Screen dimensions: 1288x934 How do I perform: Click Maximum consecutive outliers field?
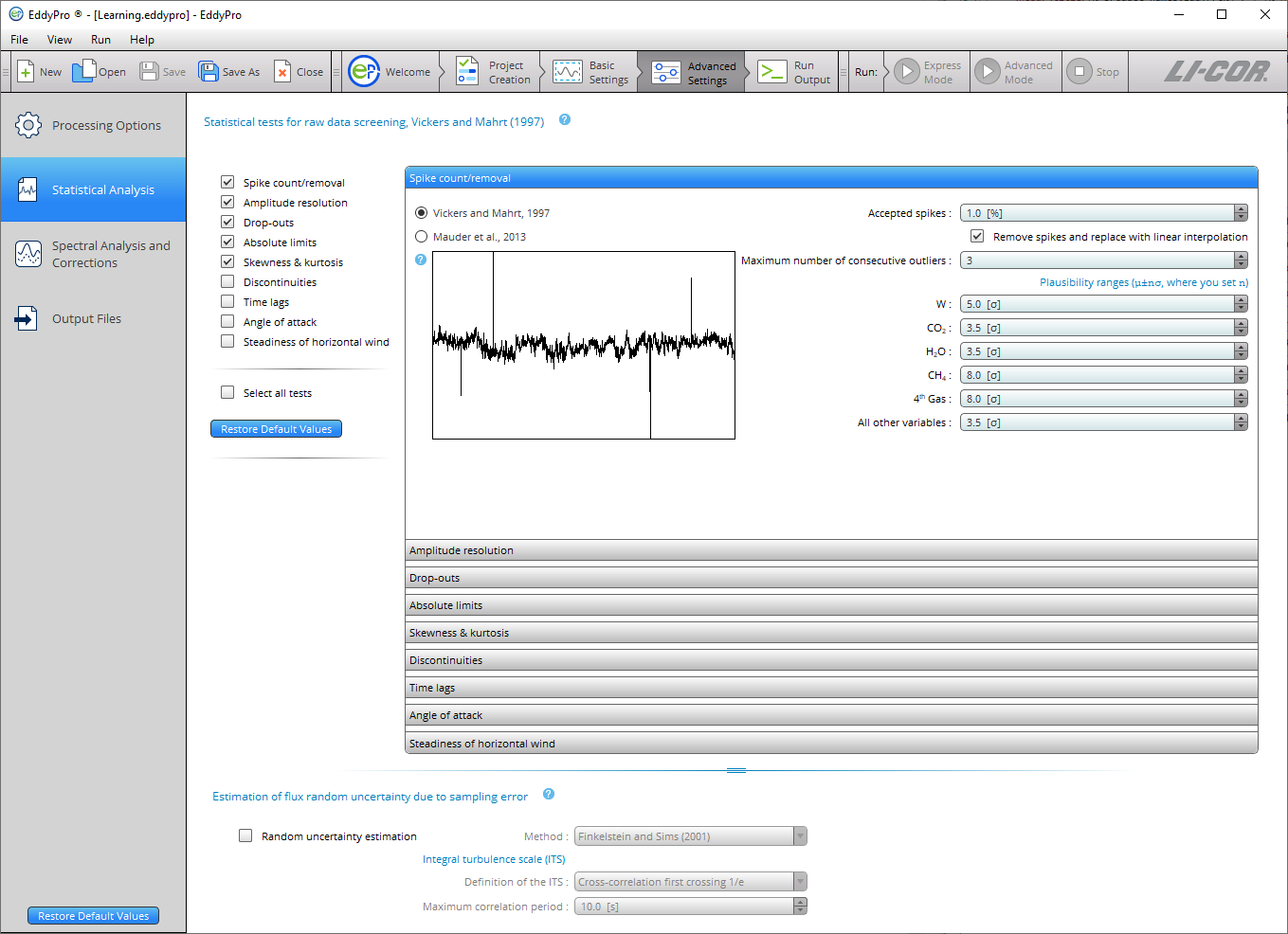point(1103,260)
